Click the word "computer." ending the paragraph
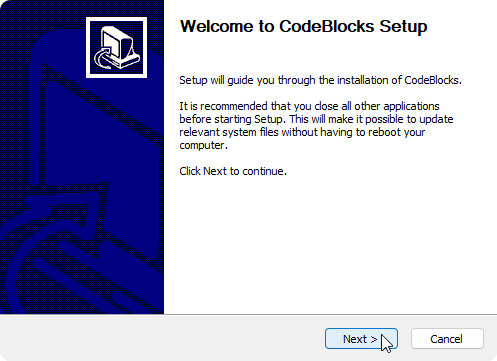Viewport: 497px width, 361px height. (203, 146)
